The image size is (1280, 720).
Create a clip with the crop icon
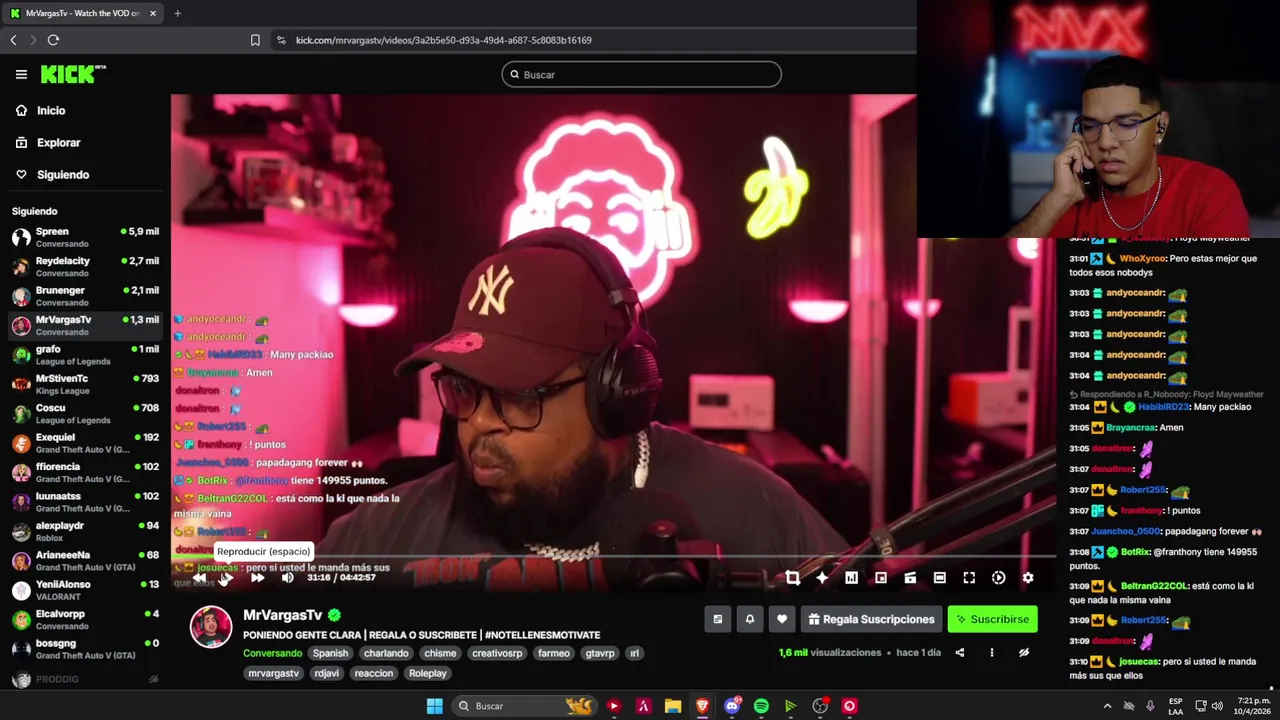(793, 577)
